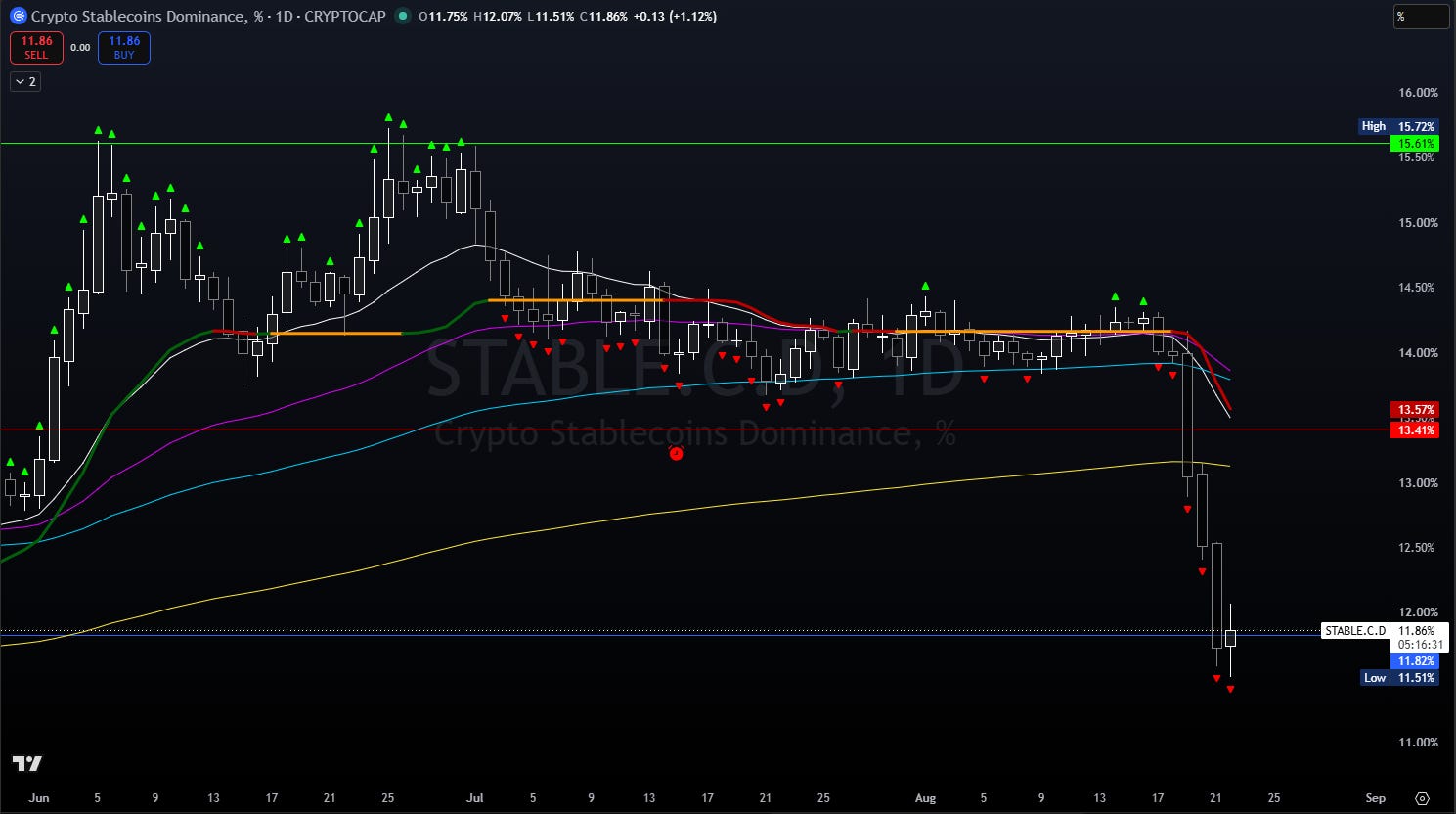This screenshot has height=814, width=1456.
Task: Click the 14.00% price axis label
Action: pos(1418,353)
